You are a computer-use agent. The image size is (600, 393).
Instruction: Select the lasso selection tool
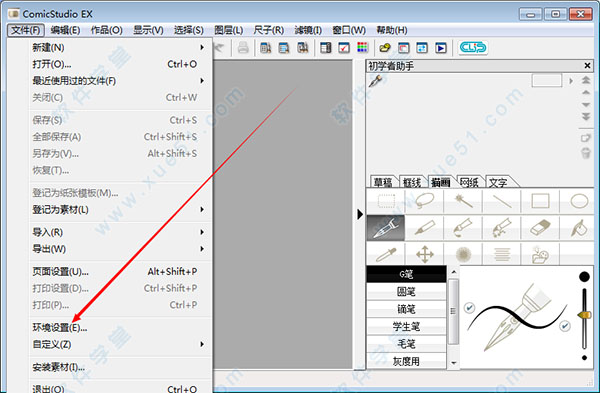coord(424,201)
